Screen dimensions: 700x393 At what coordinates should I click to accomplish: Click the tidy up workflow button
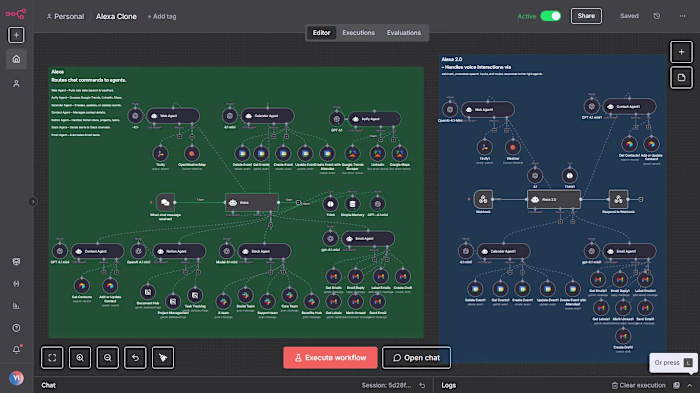point(163,358)
